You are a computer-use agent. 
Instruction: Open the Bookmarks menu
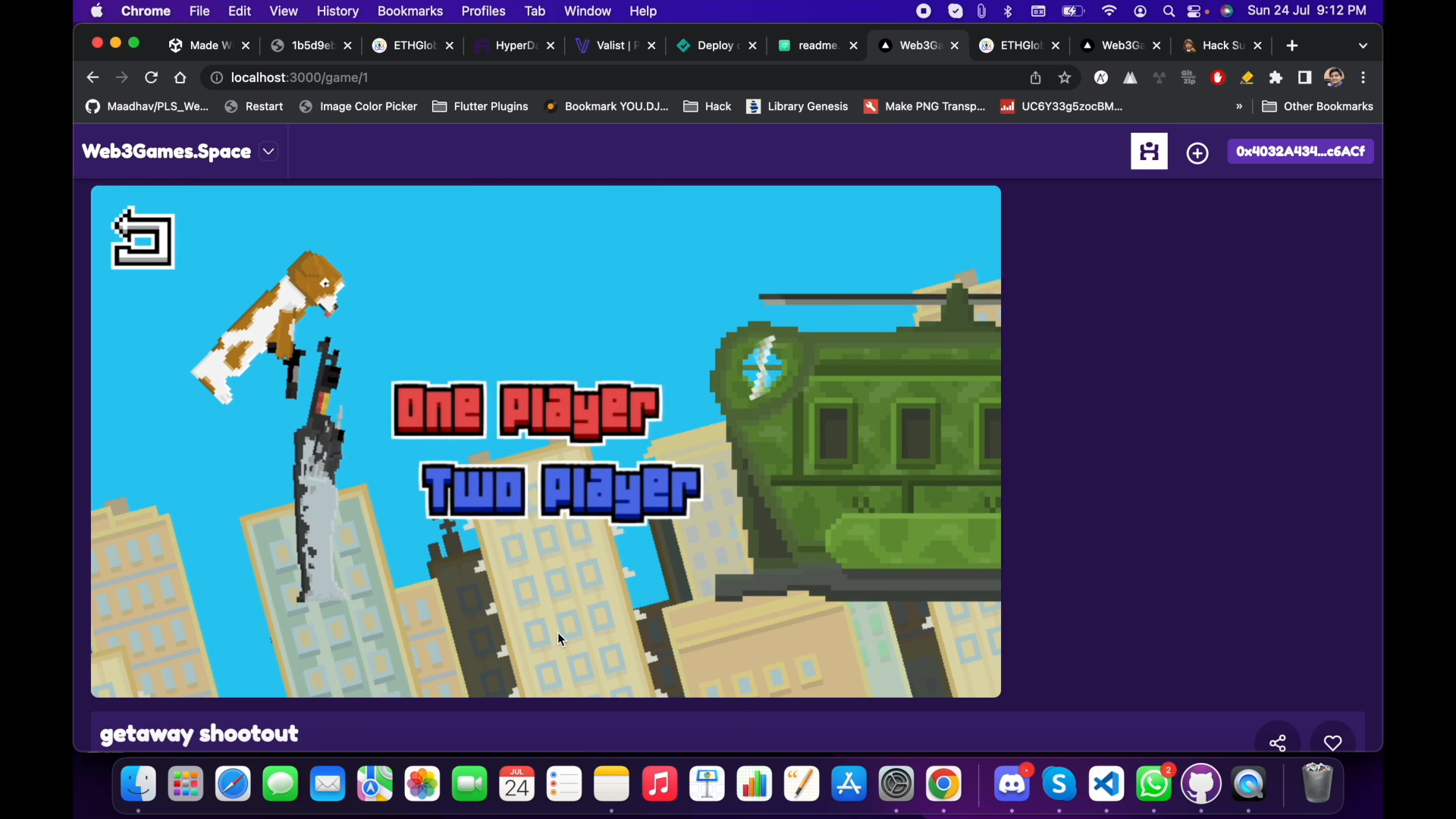point(410,11)
